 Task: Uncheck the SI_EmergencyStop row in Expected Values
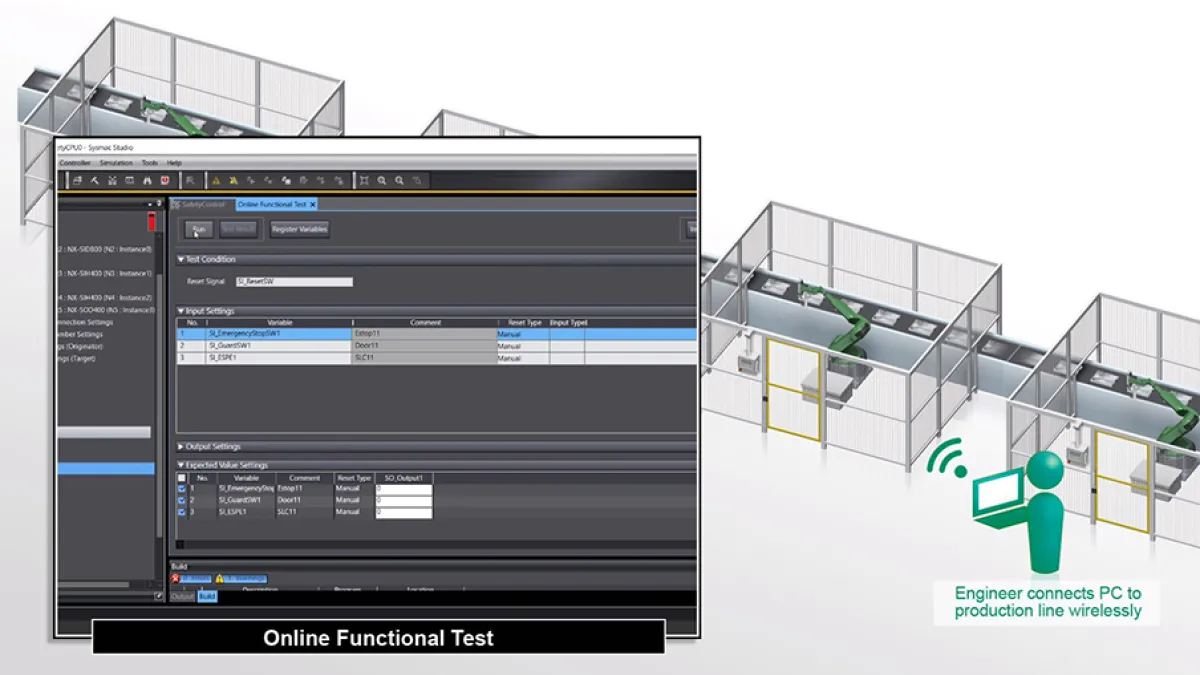181,488
